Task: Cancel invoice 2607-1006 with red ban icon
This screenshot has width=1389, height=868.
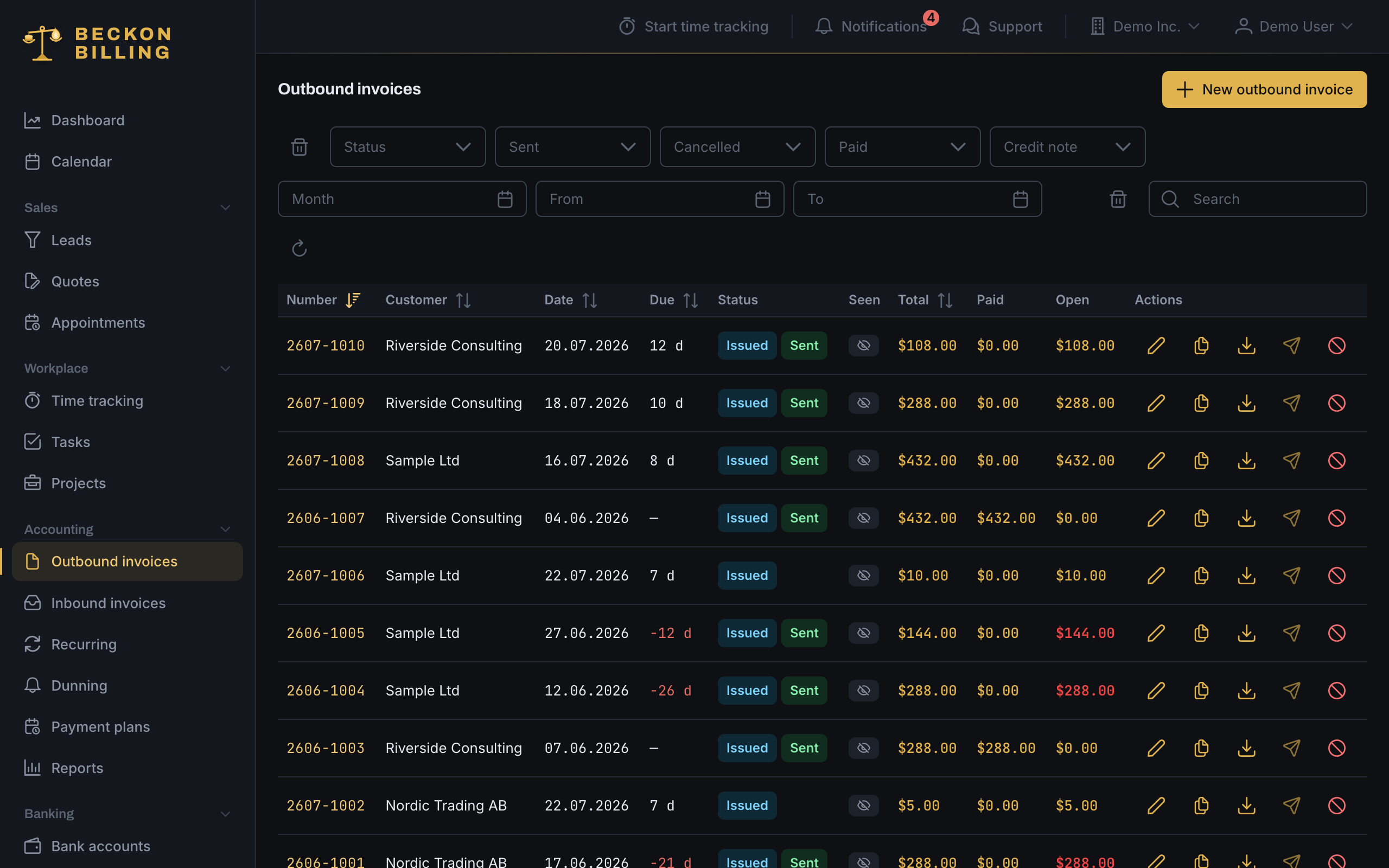Action: 1337,575
